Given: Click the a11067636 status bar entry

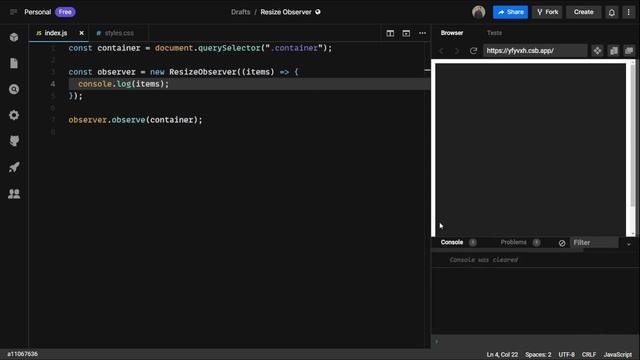Looking at the screenshot, I should click(22, 354).
